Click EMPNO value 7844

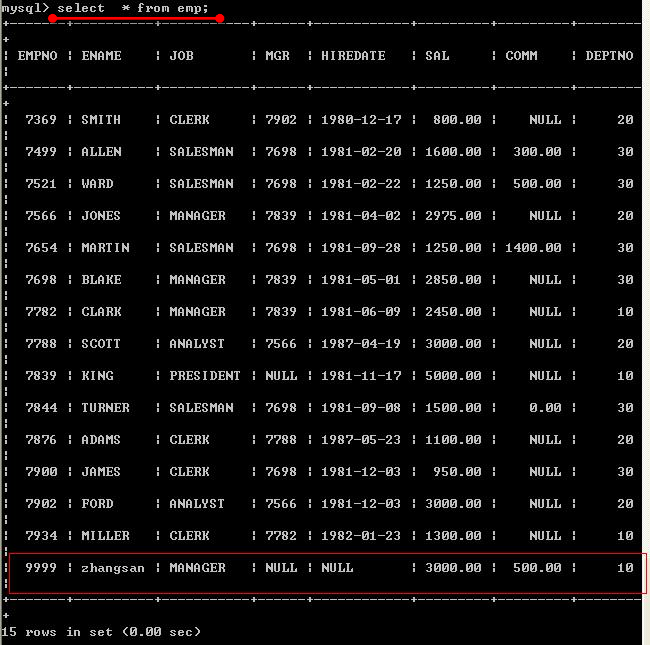pyautogui.click(x=41, y=408)
